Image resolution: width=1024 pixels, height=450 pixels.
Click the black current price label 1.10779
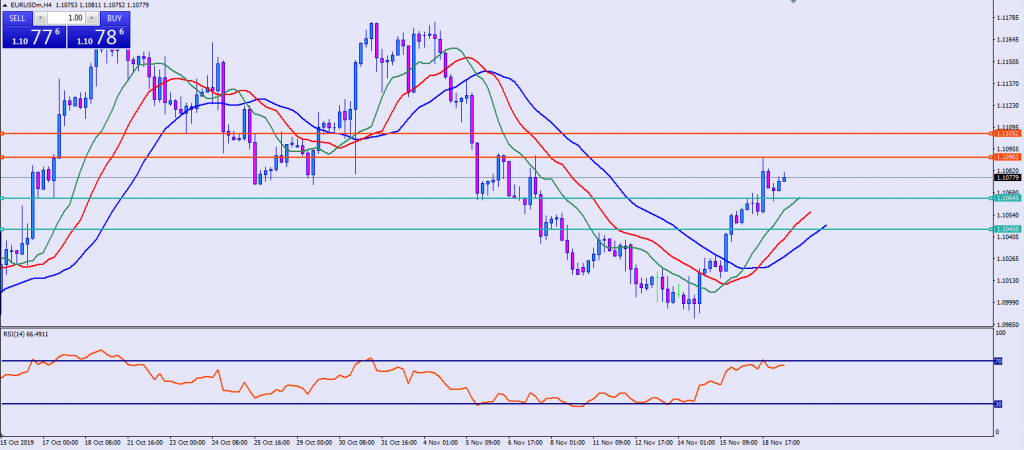click(x=1006, y=178)
